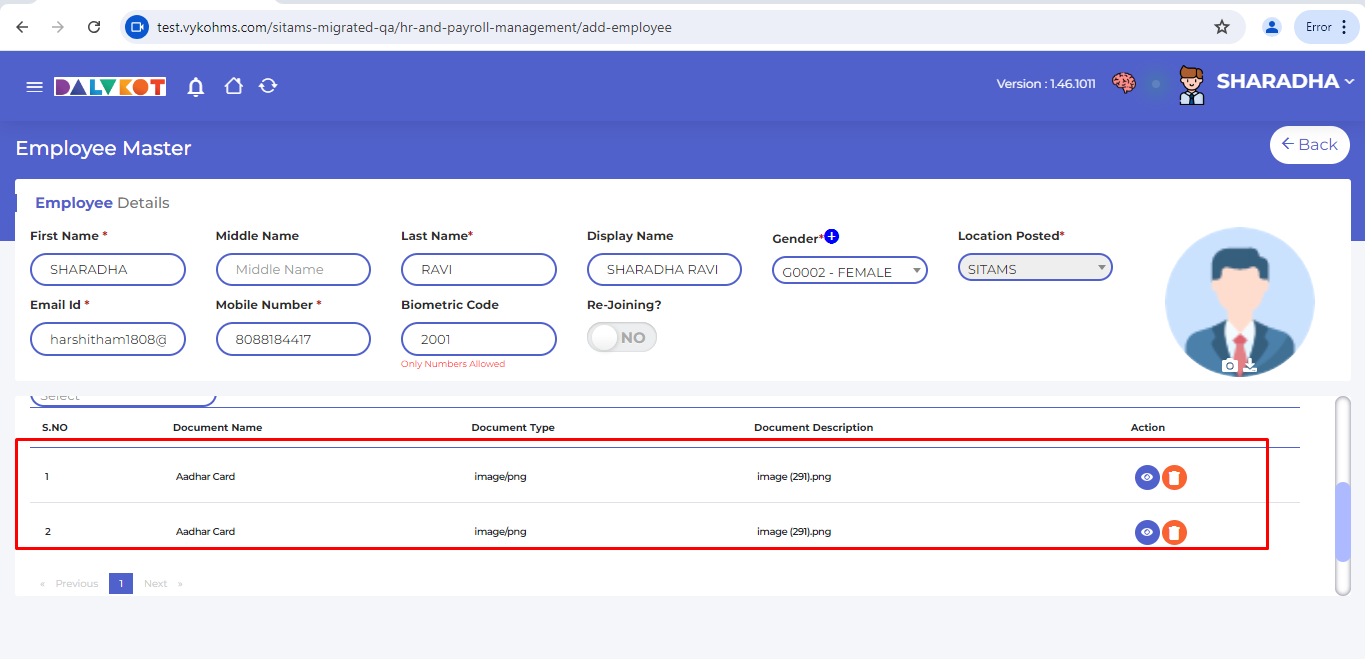Delete the second Aadhar Card document
The height and width of the screenshot is (659, 1365).
pyautogui.click(x=1174, y=532)
